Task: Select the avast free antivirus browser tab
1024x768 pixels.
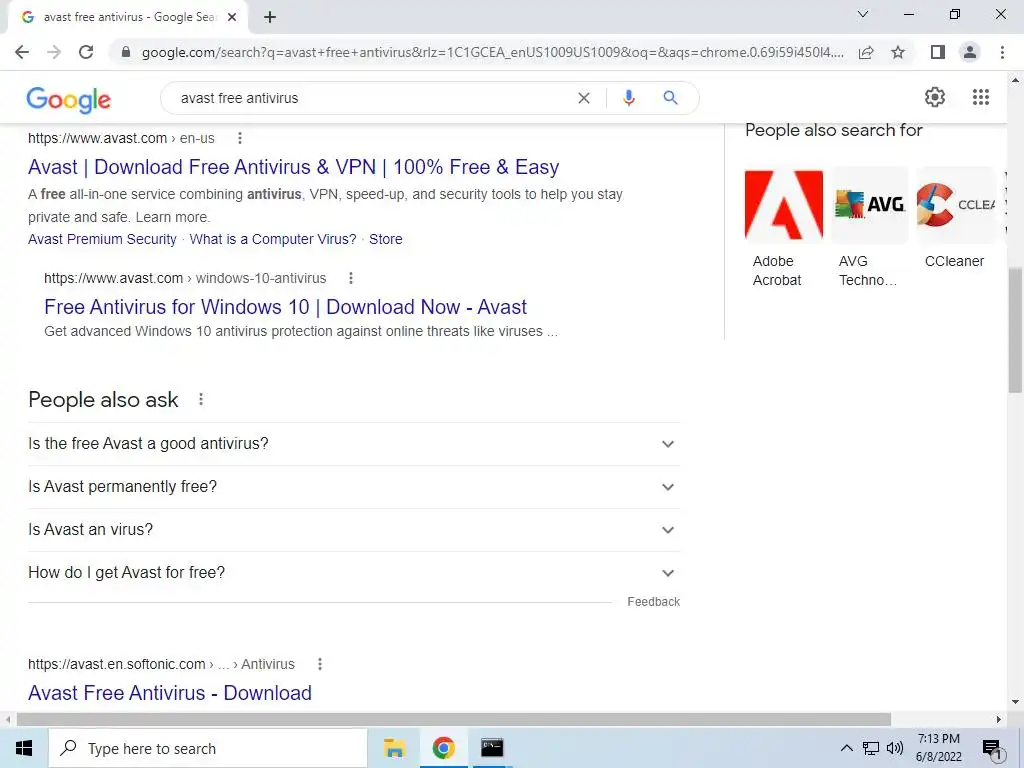Action: point(129,17)
